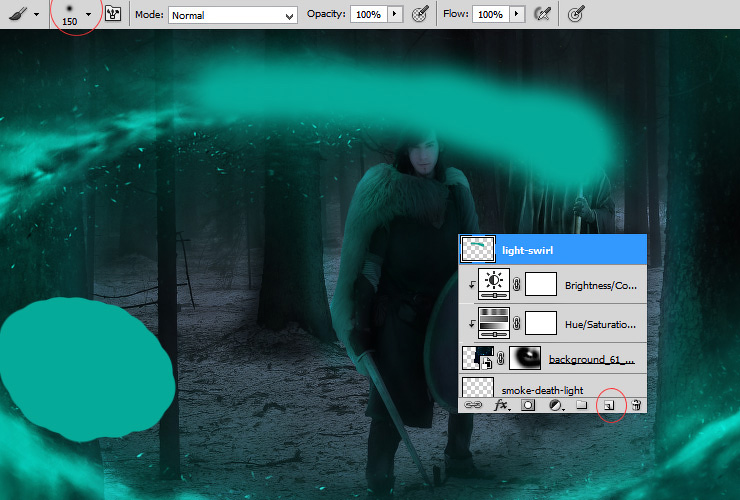Delete layer trash icon
The width and height of the screenshot is (740, 500).
tap(636, 405)
